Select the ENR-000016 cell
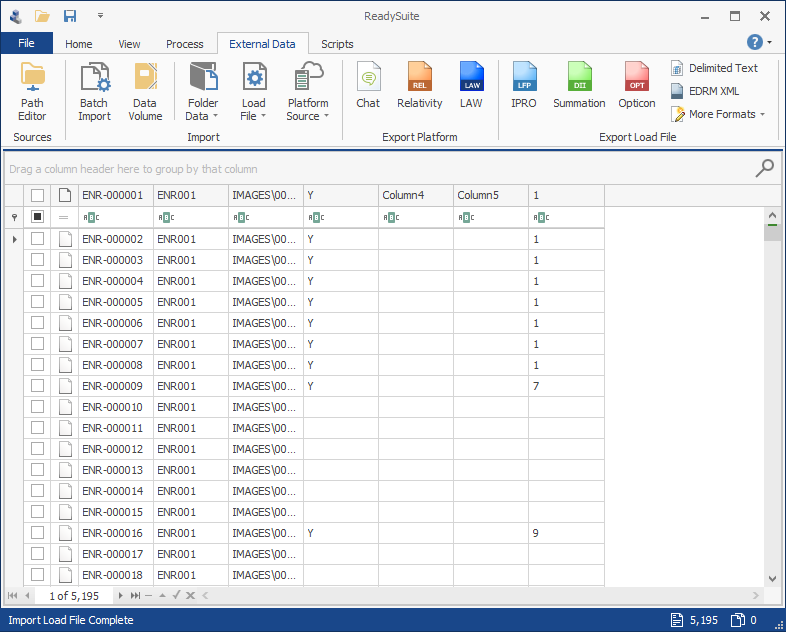The height and width of the screenshot is (632, 786). pos(116,533)
